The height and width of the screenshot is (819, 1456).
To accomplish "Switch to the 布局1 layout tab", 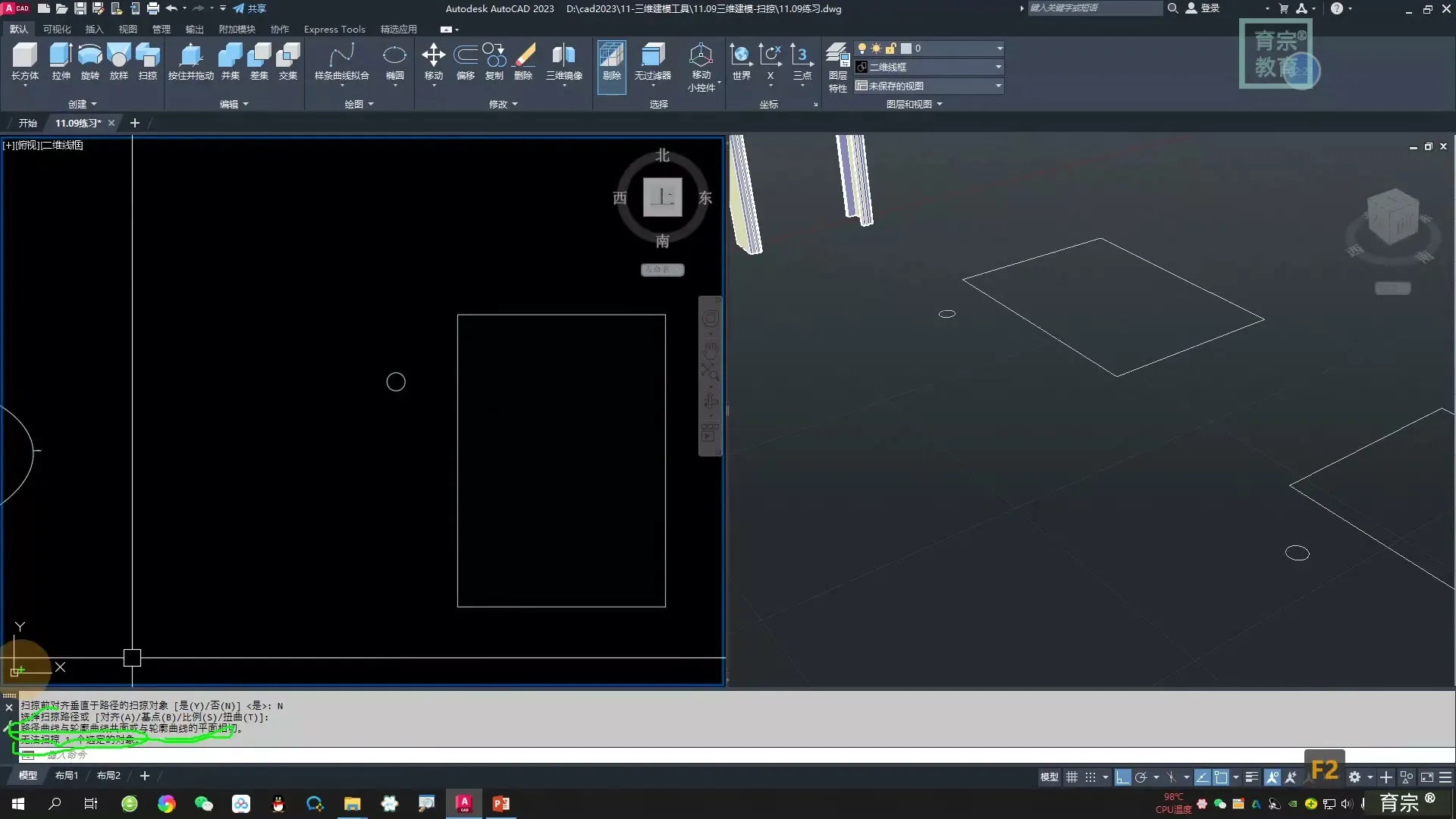I will coord(66,776).
